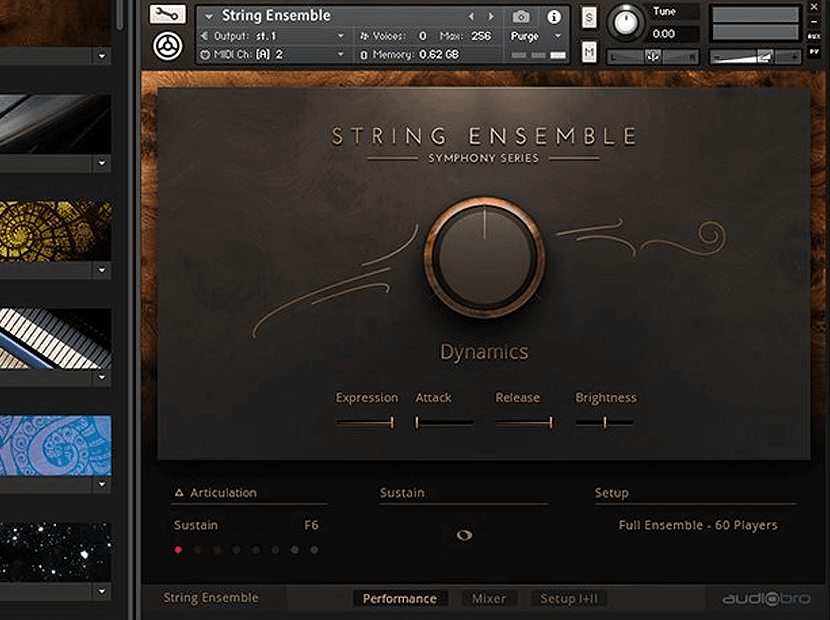Screen dimensions: 830x620
Task: Open dropdown under the piano keys thumbnail
Action: pos(102,378)
